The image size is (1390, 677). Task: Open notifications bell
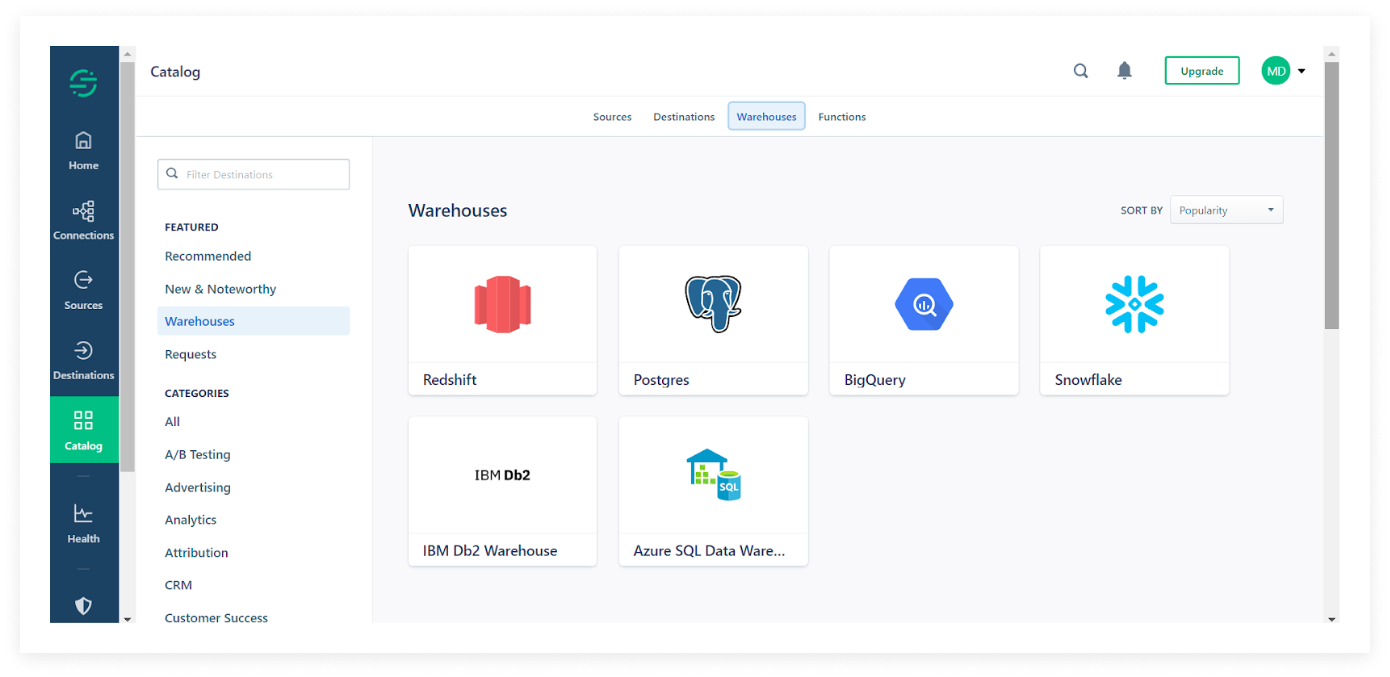[1125, 71]
